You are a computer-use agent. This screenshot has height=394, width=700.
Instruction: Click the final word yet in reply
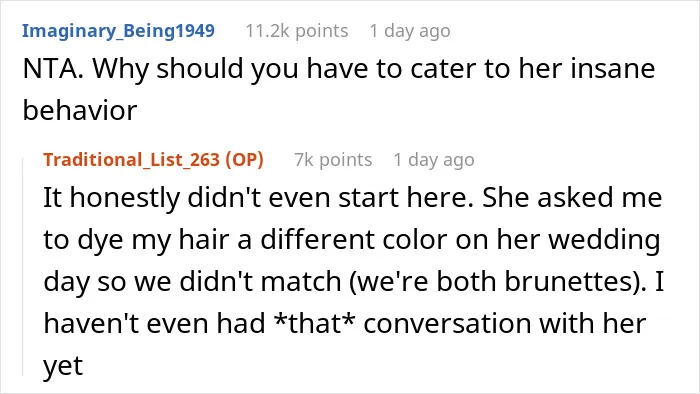[x=63, y=366]
